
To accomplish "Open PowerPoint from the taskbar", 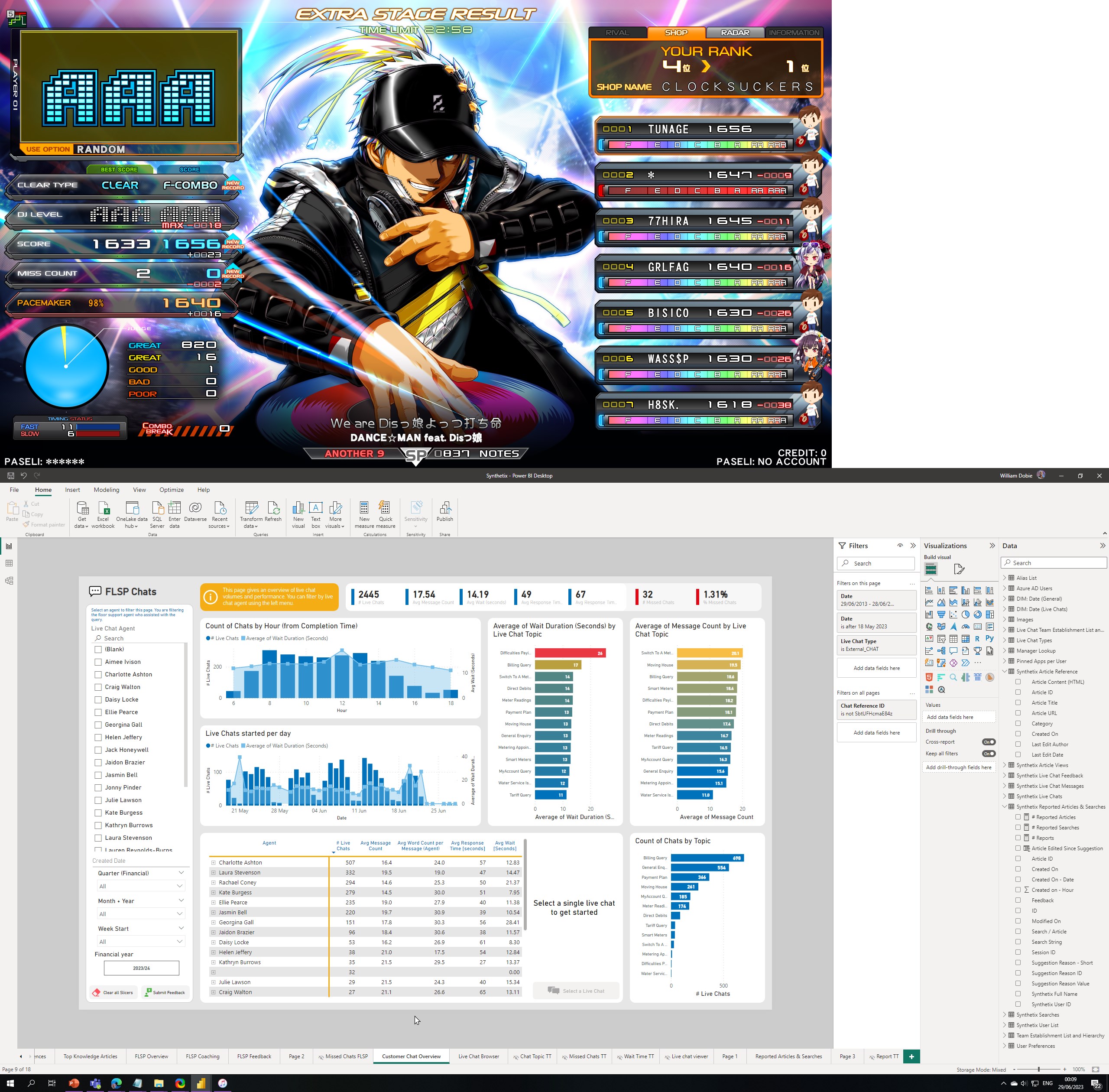I will 73,1083.
